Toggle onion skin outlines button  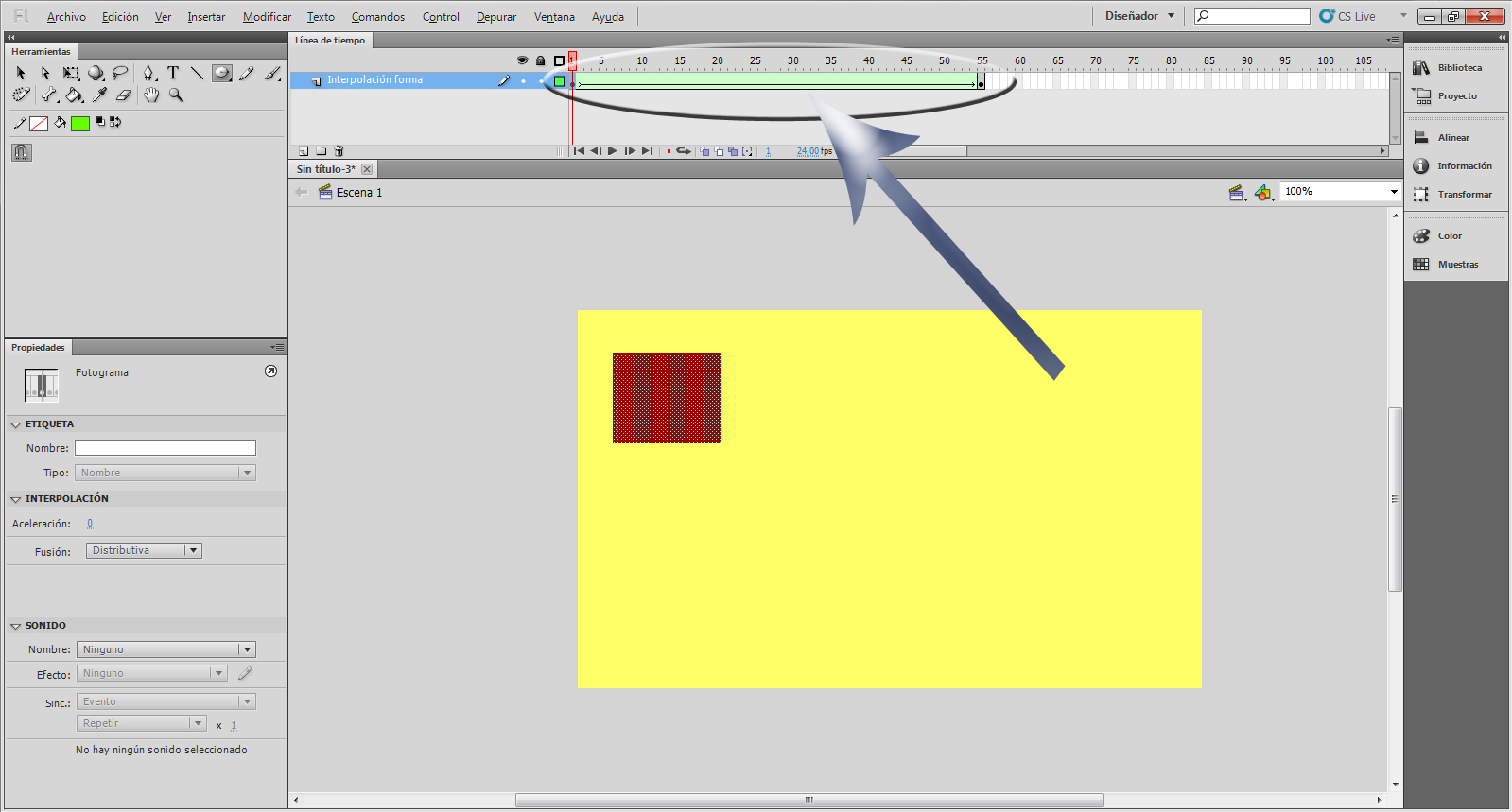point(719,151)
